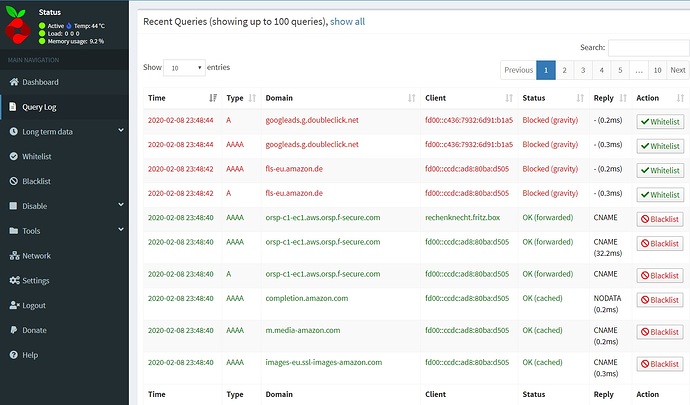Go to page 2 of the results

pos(564,70)
